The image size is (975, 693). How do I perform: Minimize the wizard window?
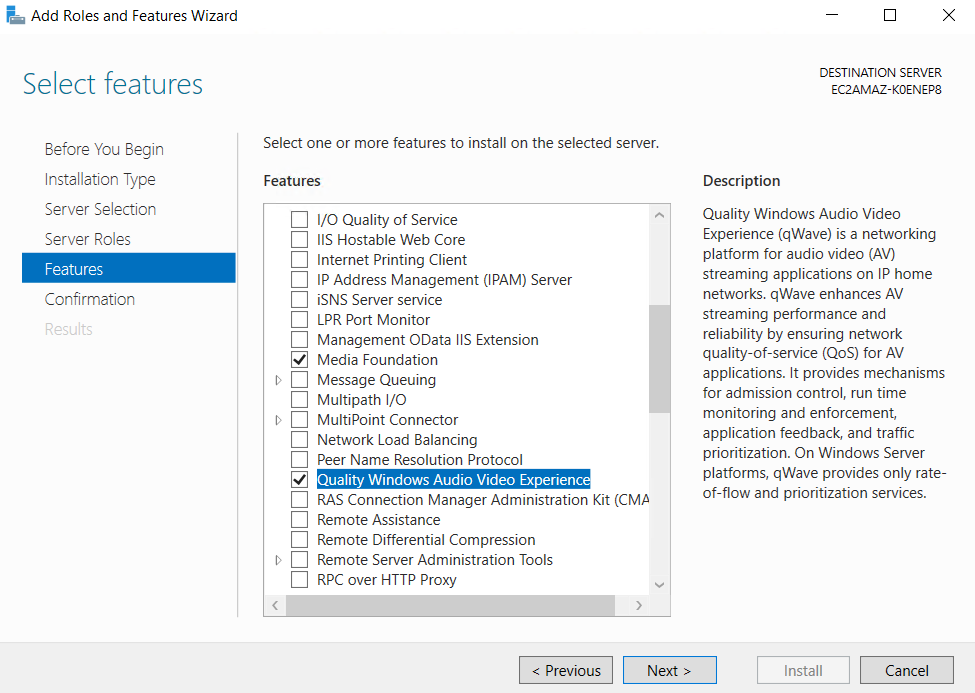point(831,15)
